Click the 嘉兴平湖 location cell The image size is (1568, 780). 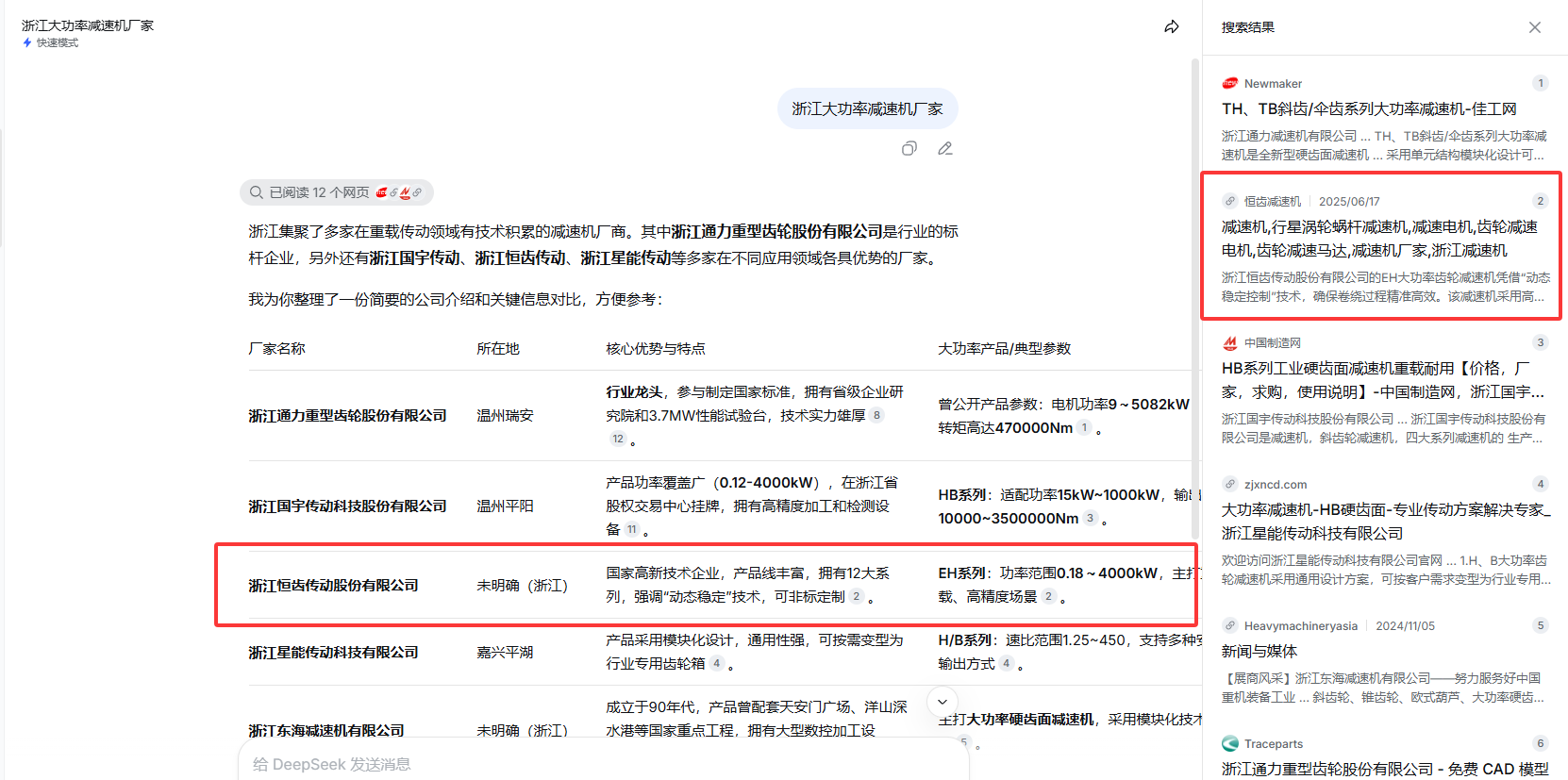pos(505,653)
